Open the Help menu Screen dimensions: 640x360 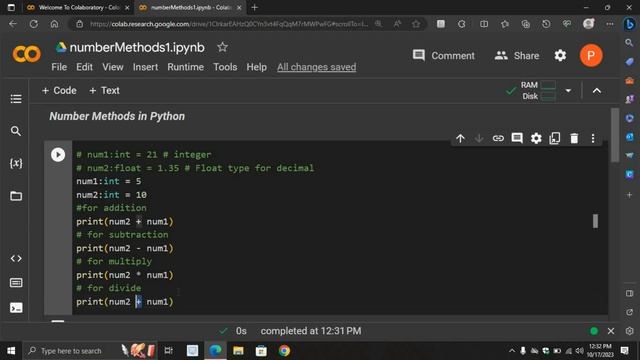[256, 67]
